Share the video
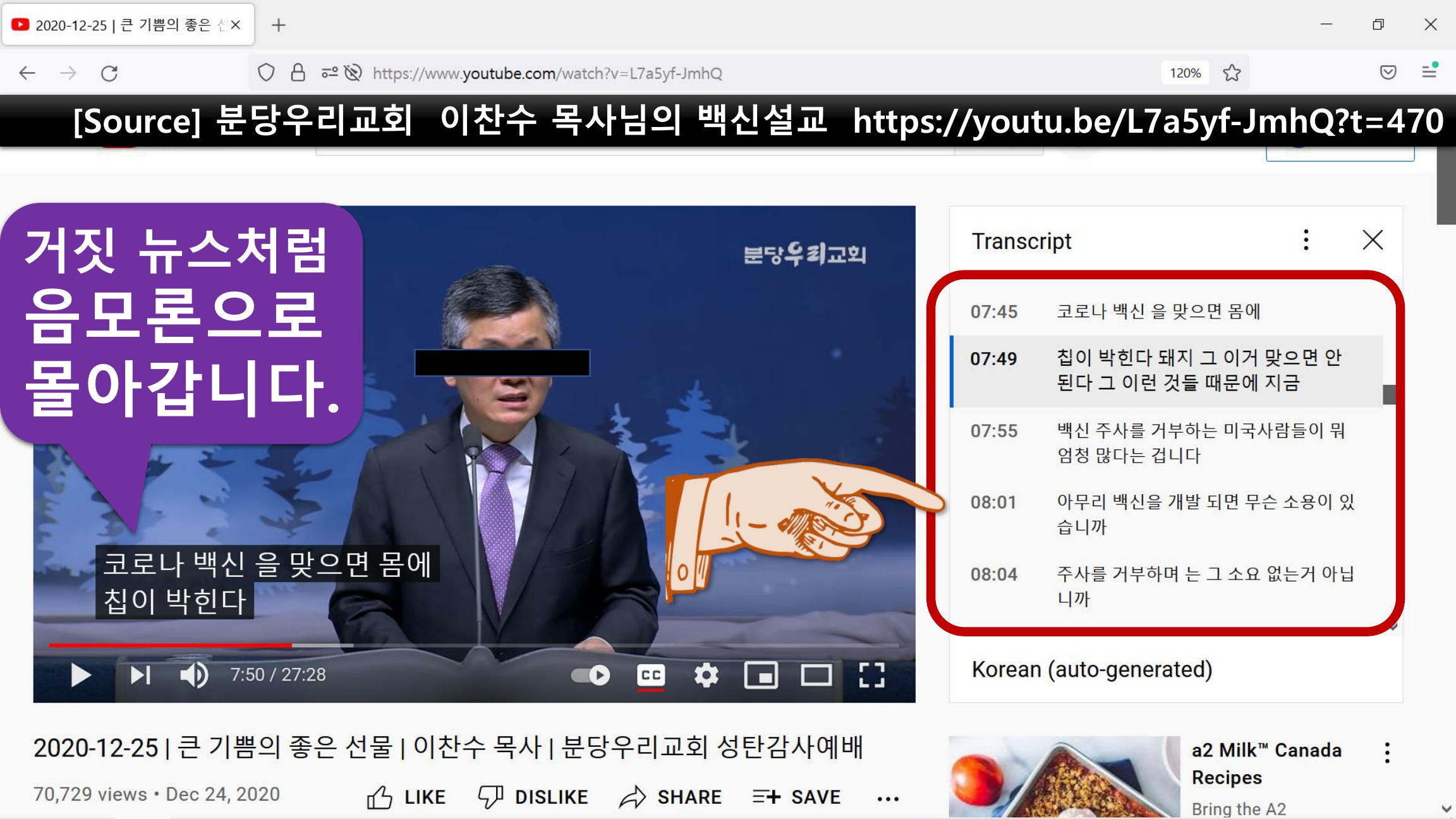This screenshot has width=1456, height=819. [x=670, y=797]
